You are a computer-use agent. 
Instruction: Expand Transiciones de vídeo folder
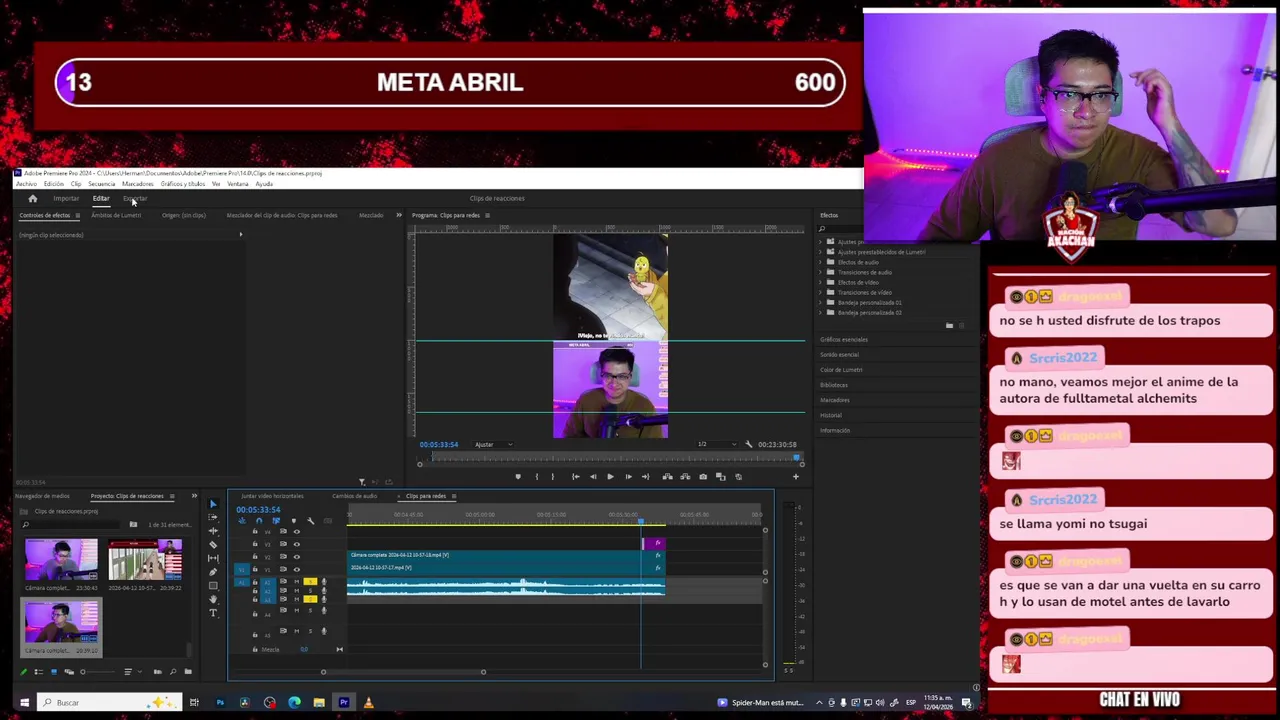click(821, 292)
